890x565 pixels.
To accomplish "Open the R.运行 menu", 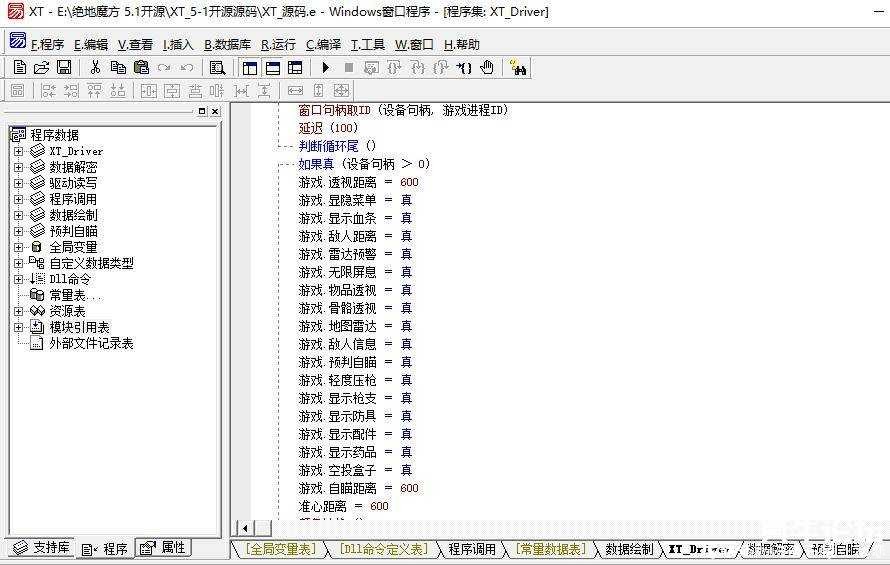I will coord(278,45).
